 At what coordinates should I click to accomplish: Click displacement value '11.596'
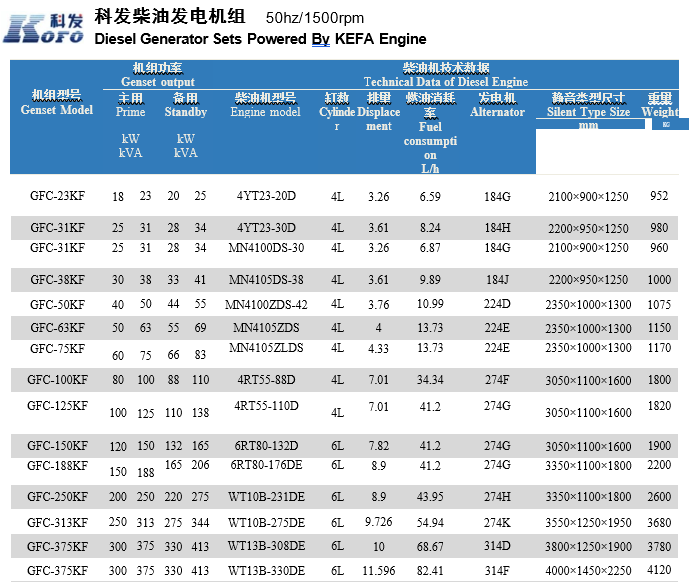click(x=378, y=571)
